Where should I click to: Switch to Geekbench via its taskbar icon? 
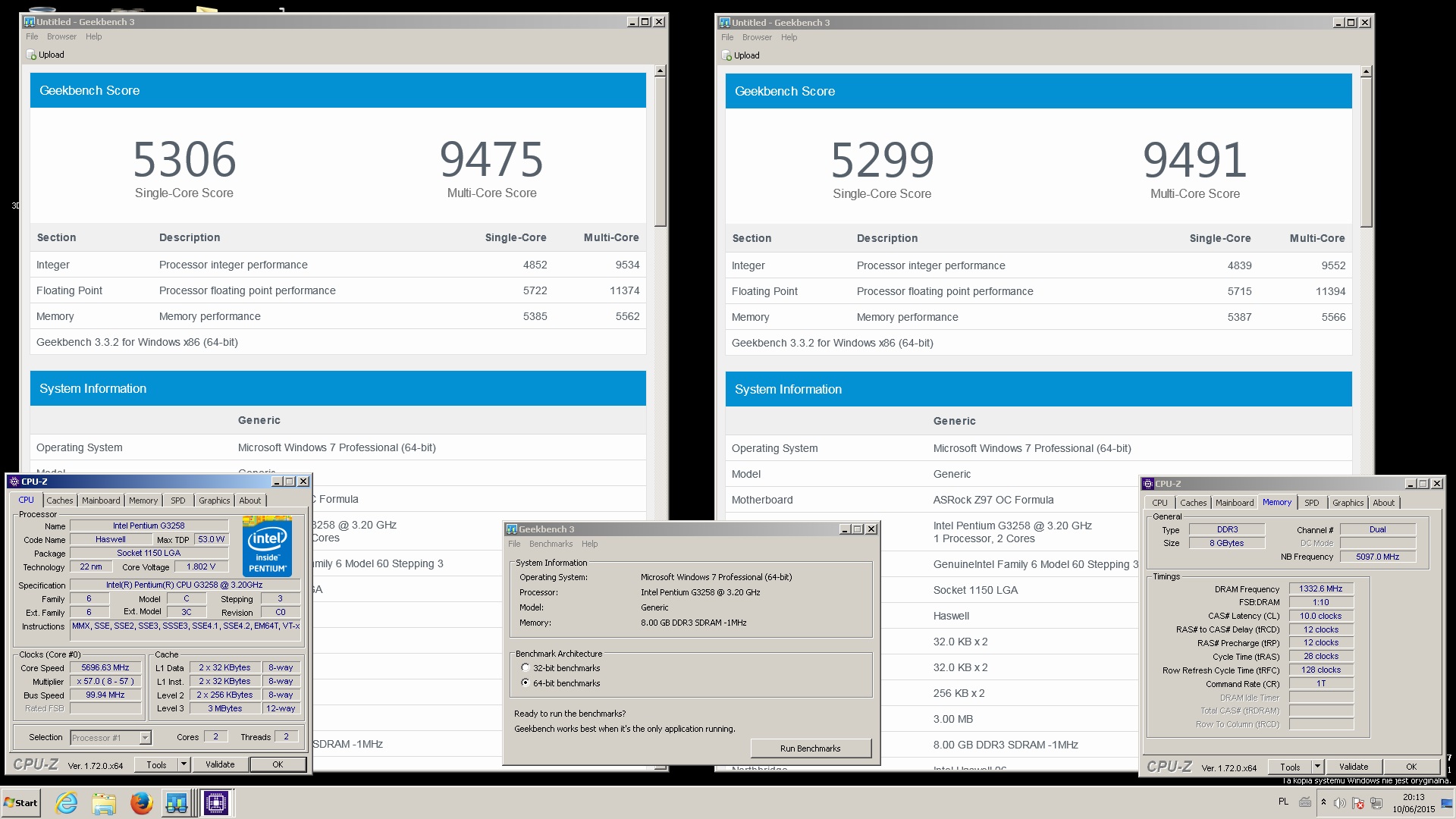point(177,802)
